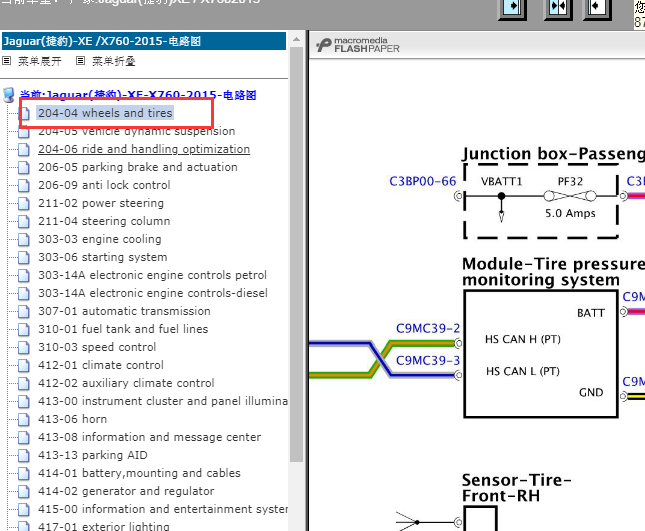The height and width of the screenshot is (531, 645).
Task: Select 415-00 information and entertainment system
Action: click(x=162, y=509)
